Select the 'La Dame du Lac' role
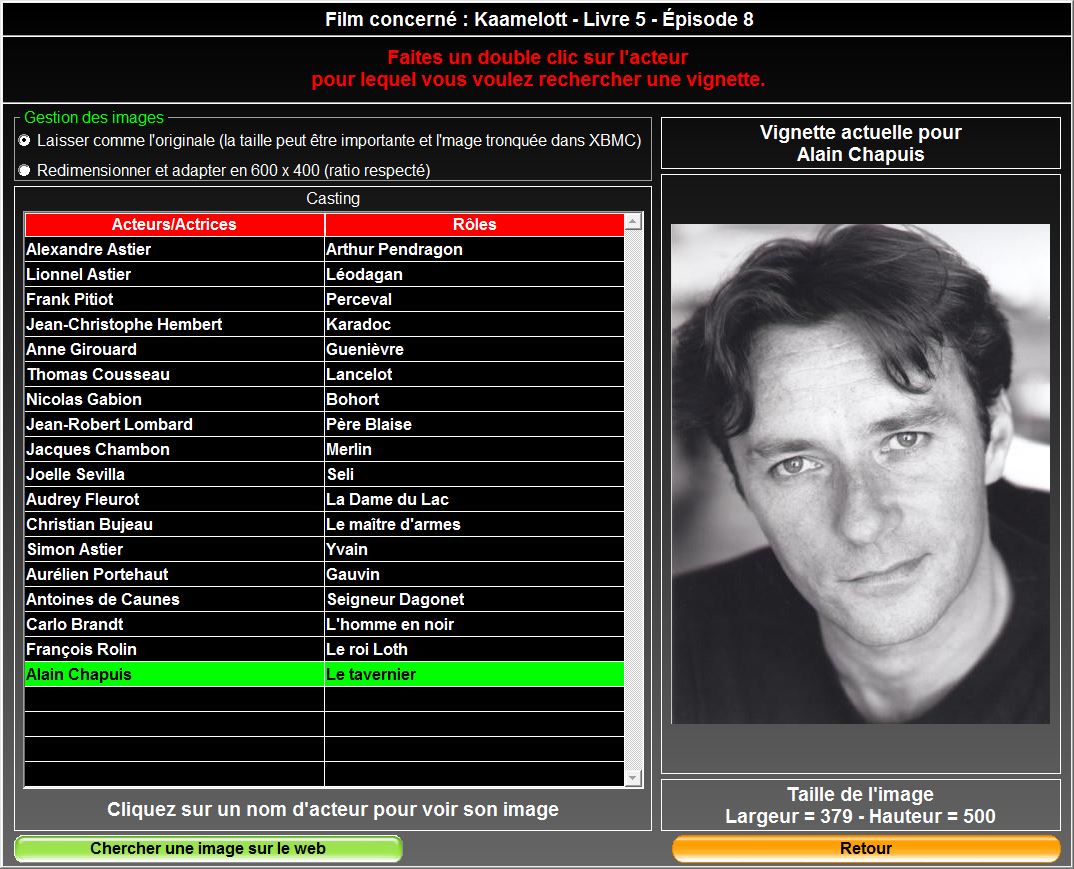The width and height of the screenshot is (1074, 869). [475, 499]
